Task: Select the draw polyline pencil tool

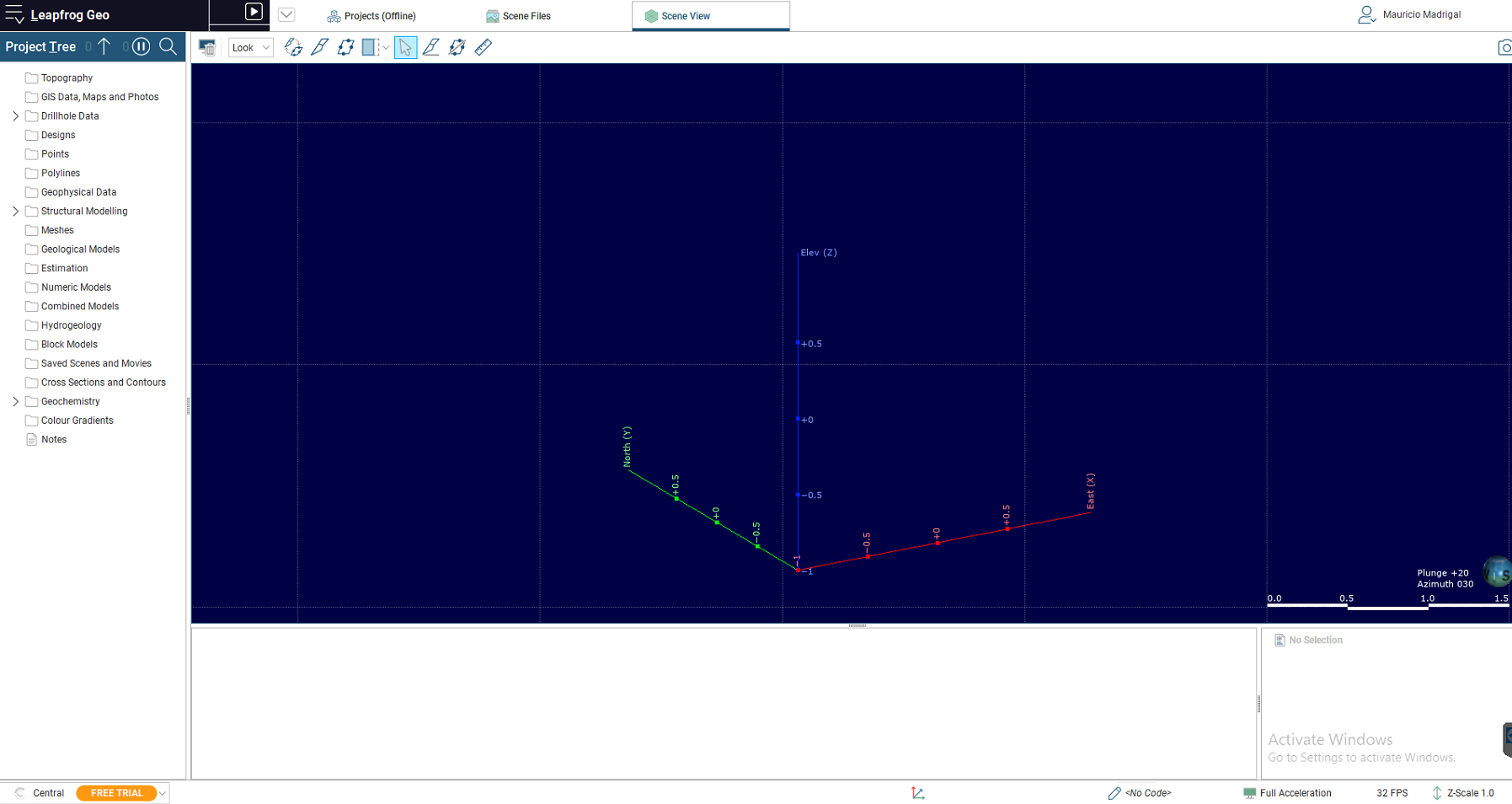Action: (431, 47)
